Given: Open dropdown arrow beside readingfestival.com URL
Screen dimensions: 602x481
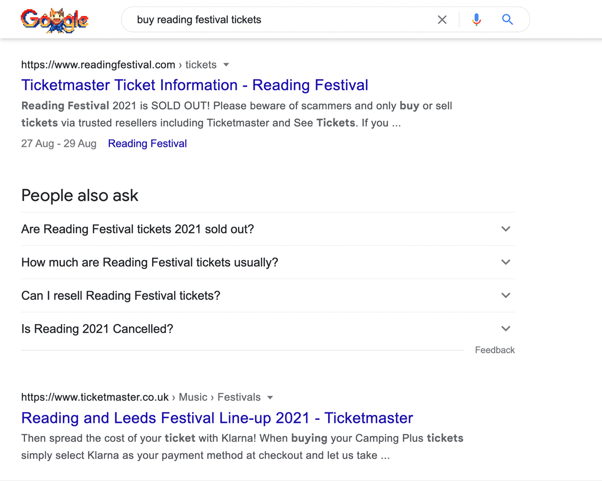Looking at the screenshot, I should (226, 65).
